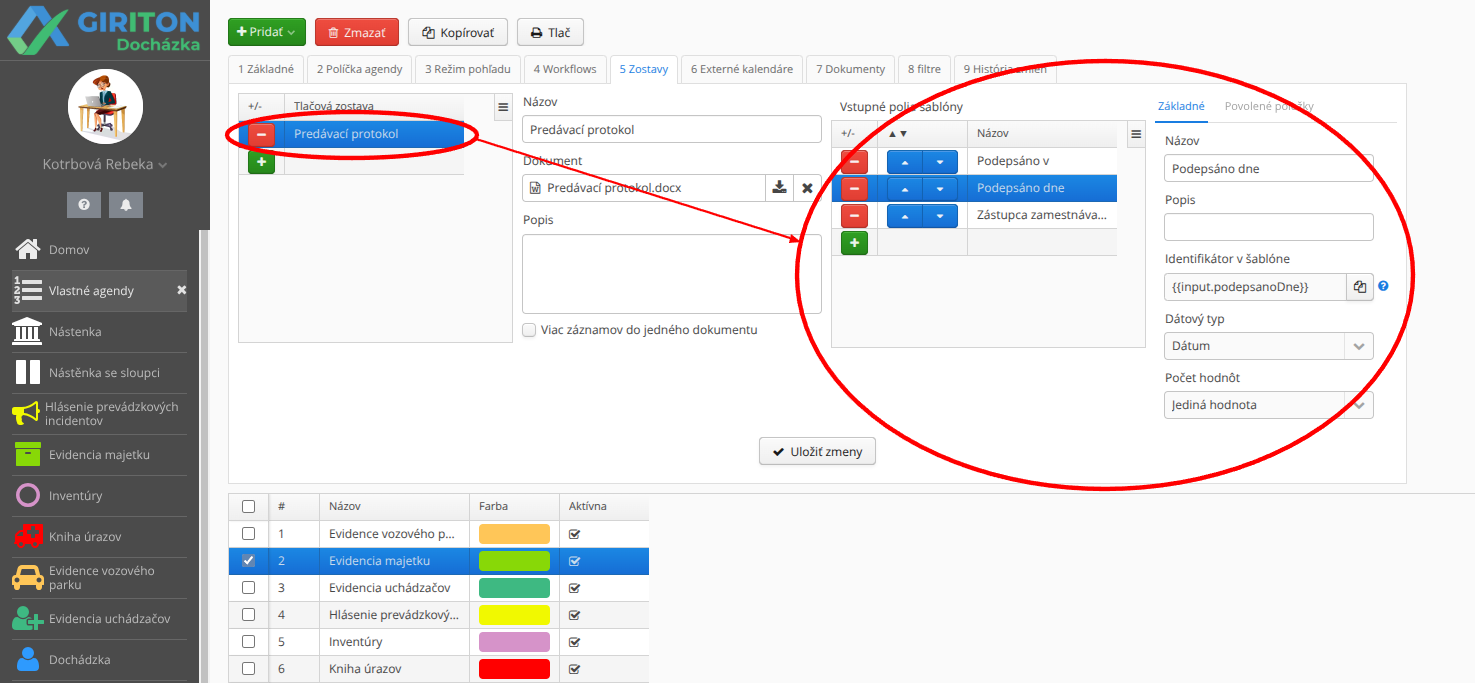This screenshot has width=1475, height=683.
Task: Add a new template input field with the green plus
Action: [x=854, y=242]
